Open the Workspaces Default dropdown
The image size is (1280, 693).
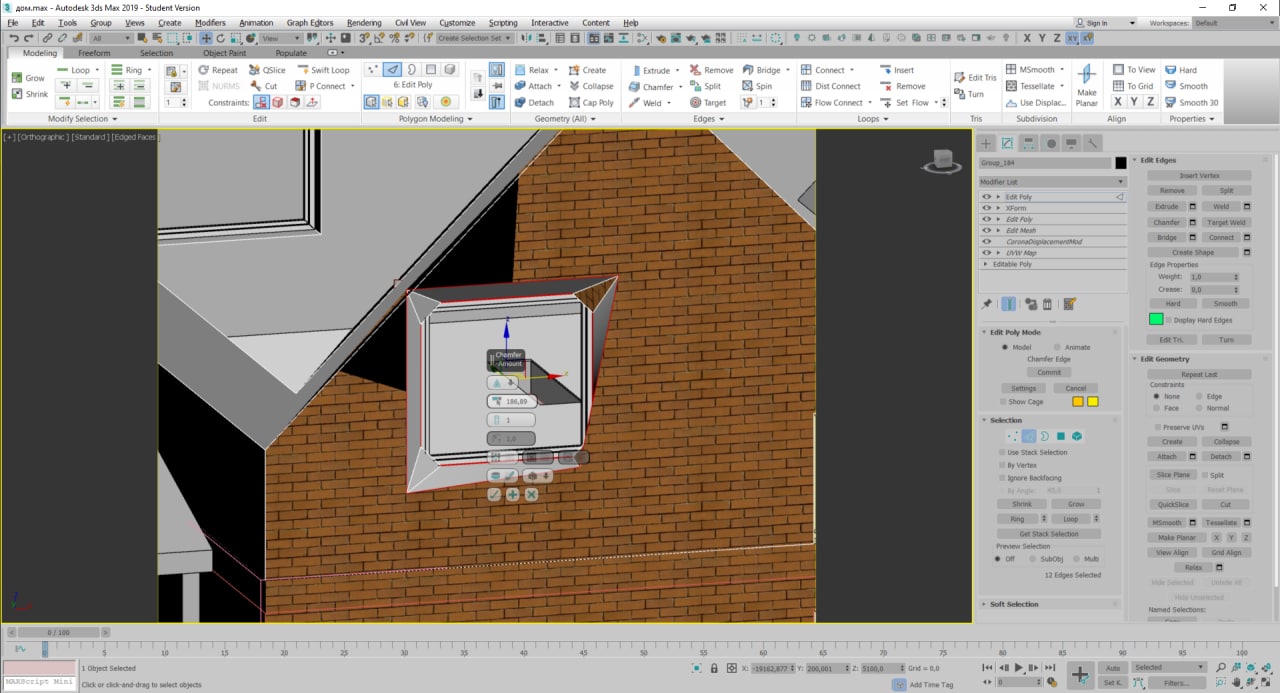(x=1234, y=22)
